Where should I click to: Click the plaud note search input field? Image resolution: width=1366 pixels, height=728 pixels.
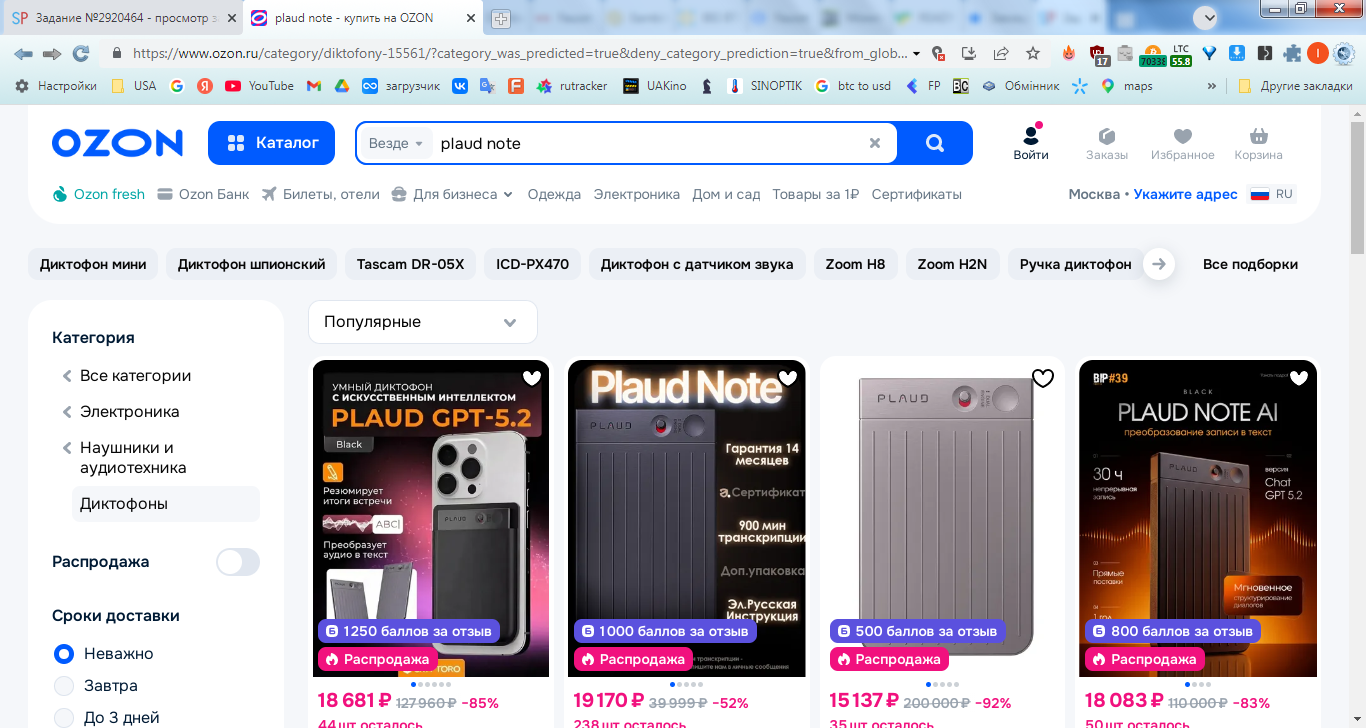650,143
